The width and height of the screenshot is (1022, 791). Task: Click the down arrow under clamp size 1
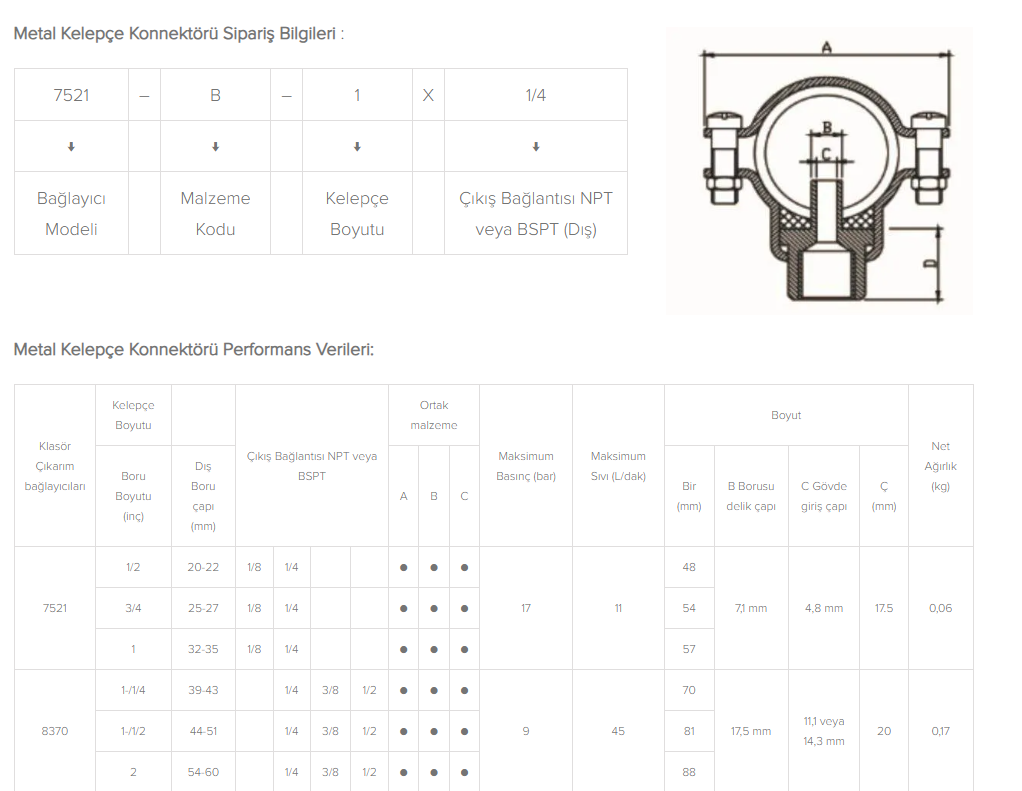click(x=357, y=147)
